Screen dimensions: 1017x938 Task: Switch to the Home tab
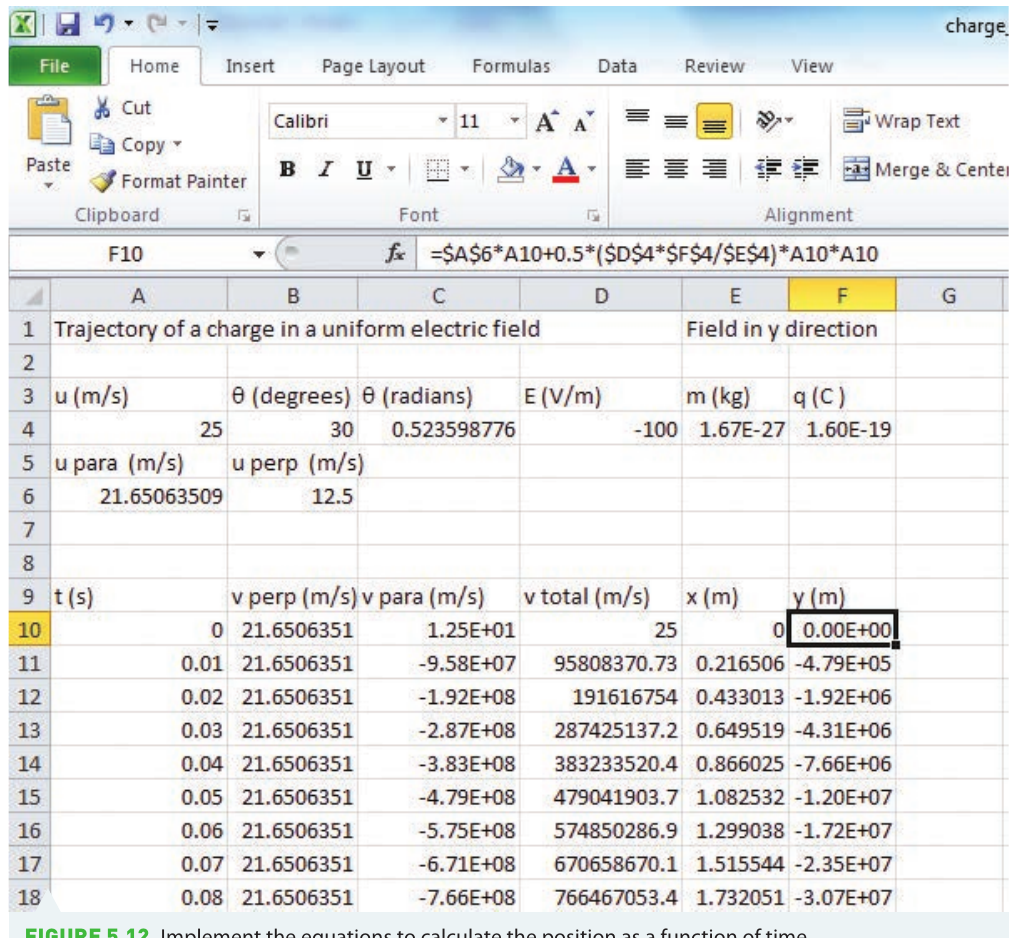coord(154,66)
